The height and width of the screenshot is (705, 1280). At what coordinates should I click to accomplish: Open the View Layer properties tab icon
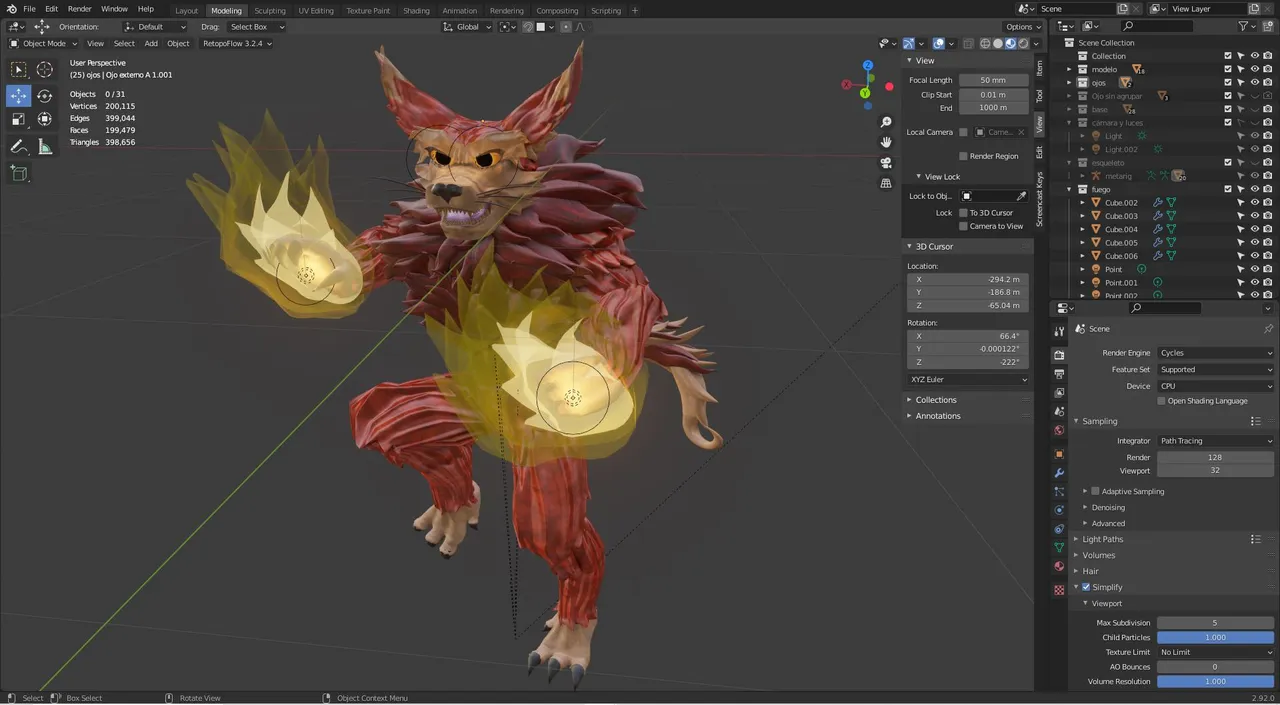(x=1059, y=392)
